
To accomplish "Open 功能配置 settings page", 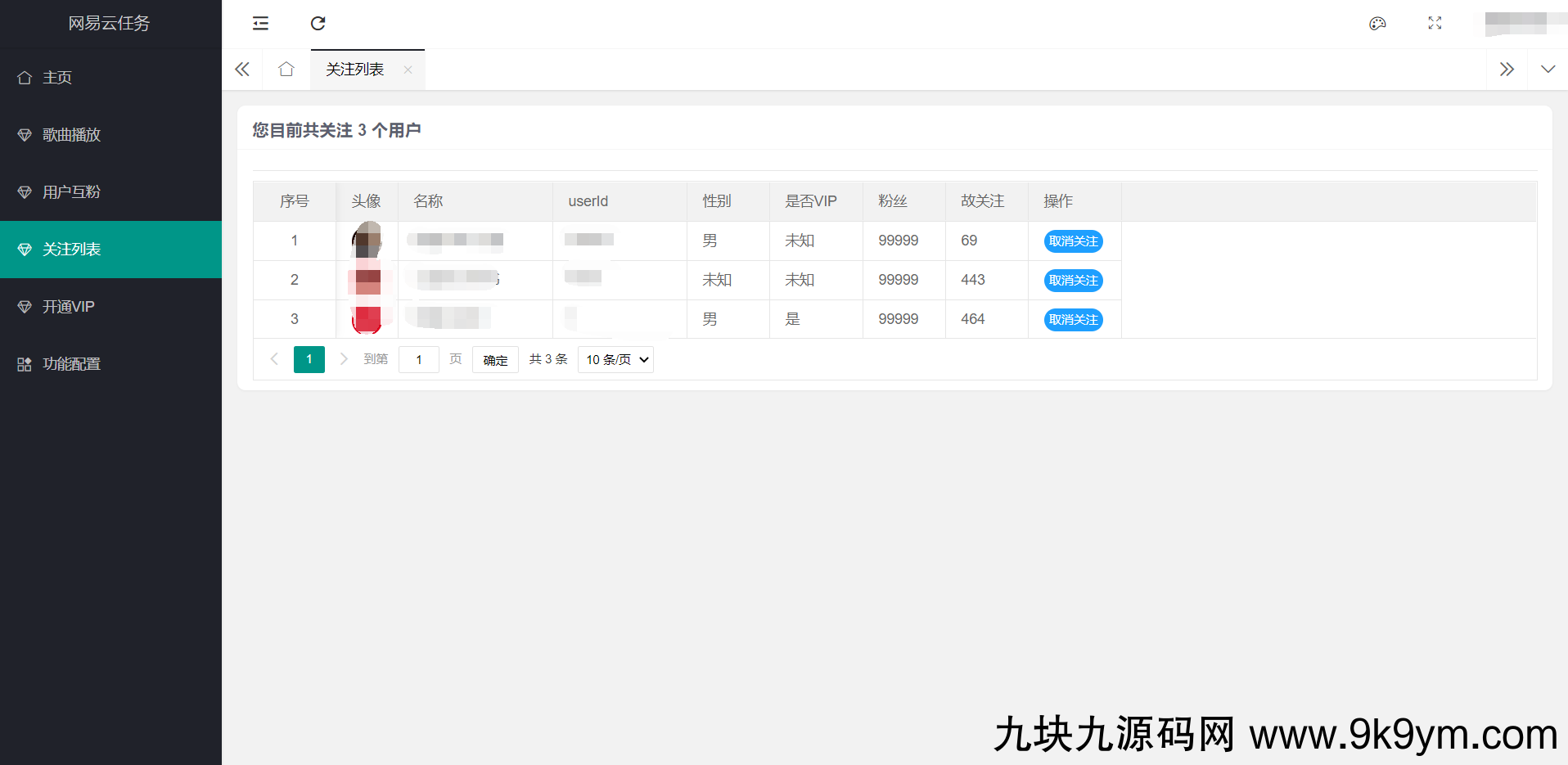I will 72,363.
